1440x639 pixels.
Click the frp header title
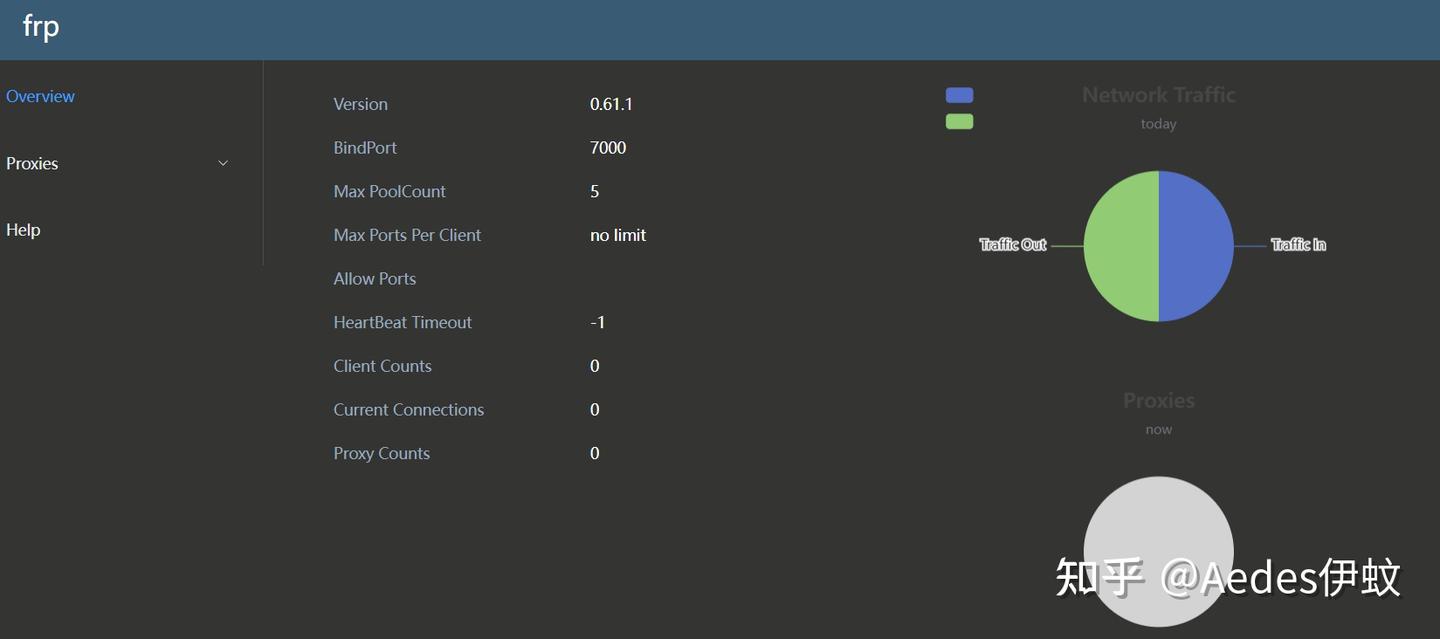pos(41,27)
